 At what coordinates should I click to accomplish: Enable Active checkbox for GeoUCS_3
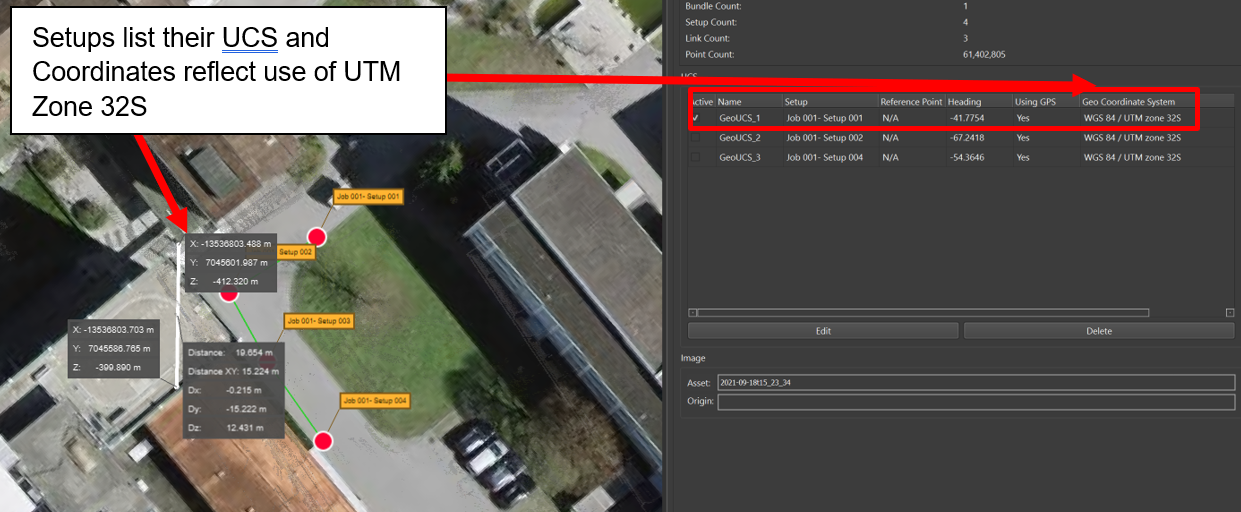(x=696, y=158)
